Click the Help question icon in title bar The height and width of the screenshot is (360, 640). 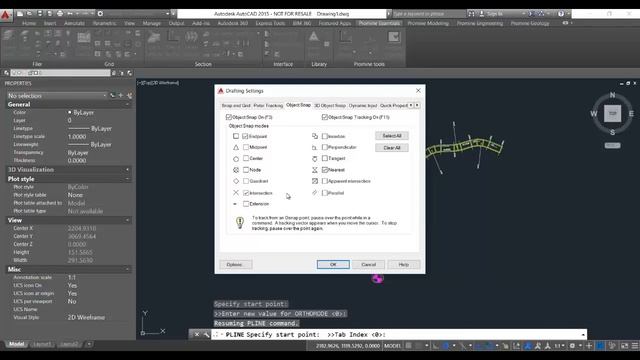tap(561, 13)
